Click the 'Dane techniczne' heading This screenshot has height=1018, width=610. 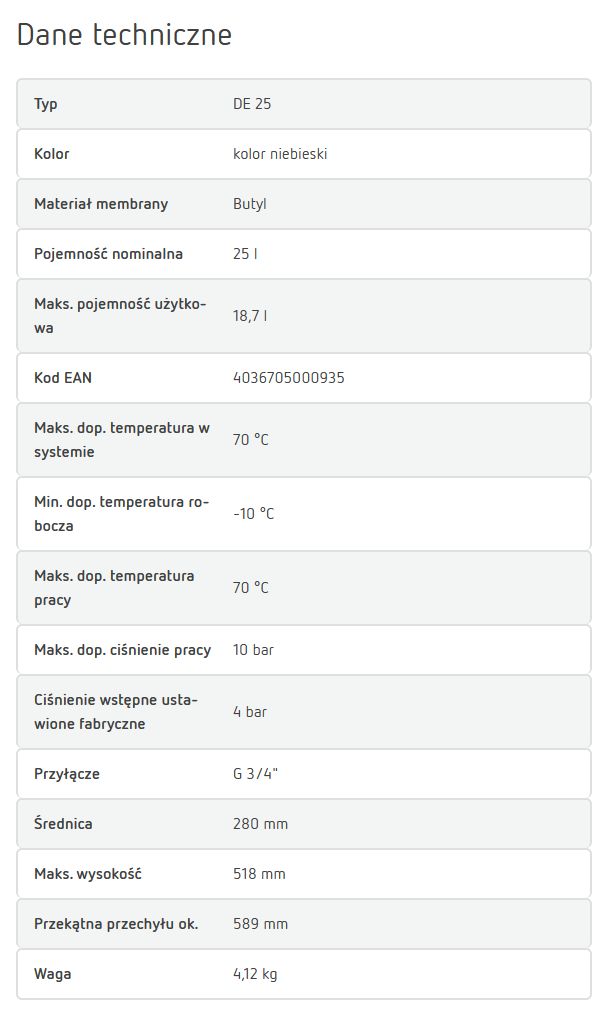[124, 36]
